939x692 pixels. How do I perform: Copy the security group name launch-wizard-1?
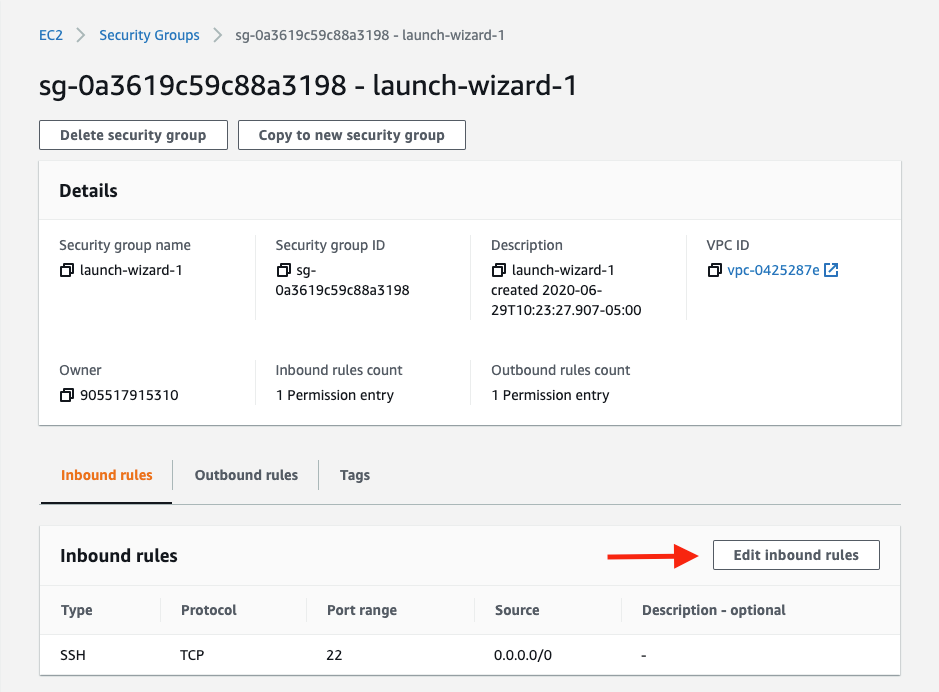click(67, 270)
